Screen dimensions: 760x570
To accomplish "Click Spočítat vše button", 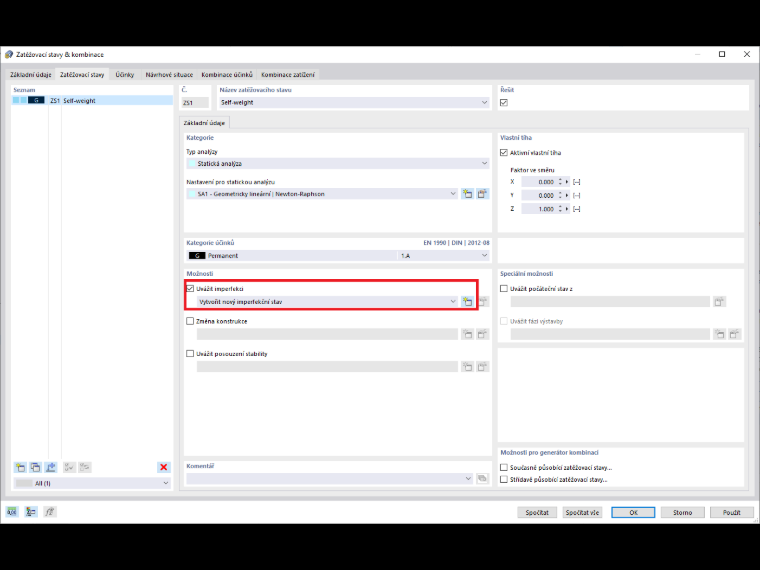I will pos(582,512).
